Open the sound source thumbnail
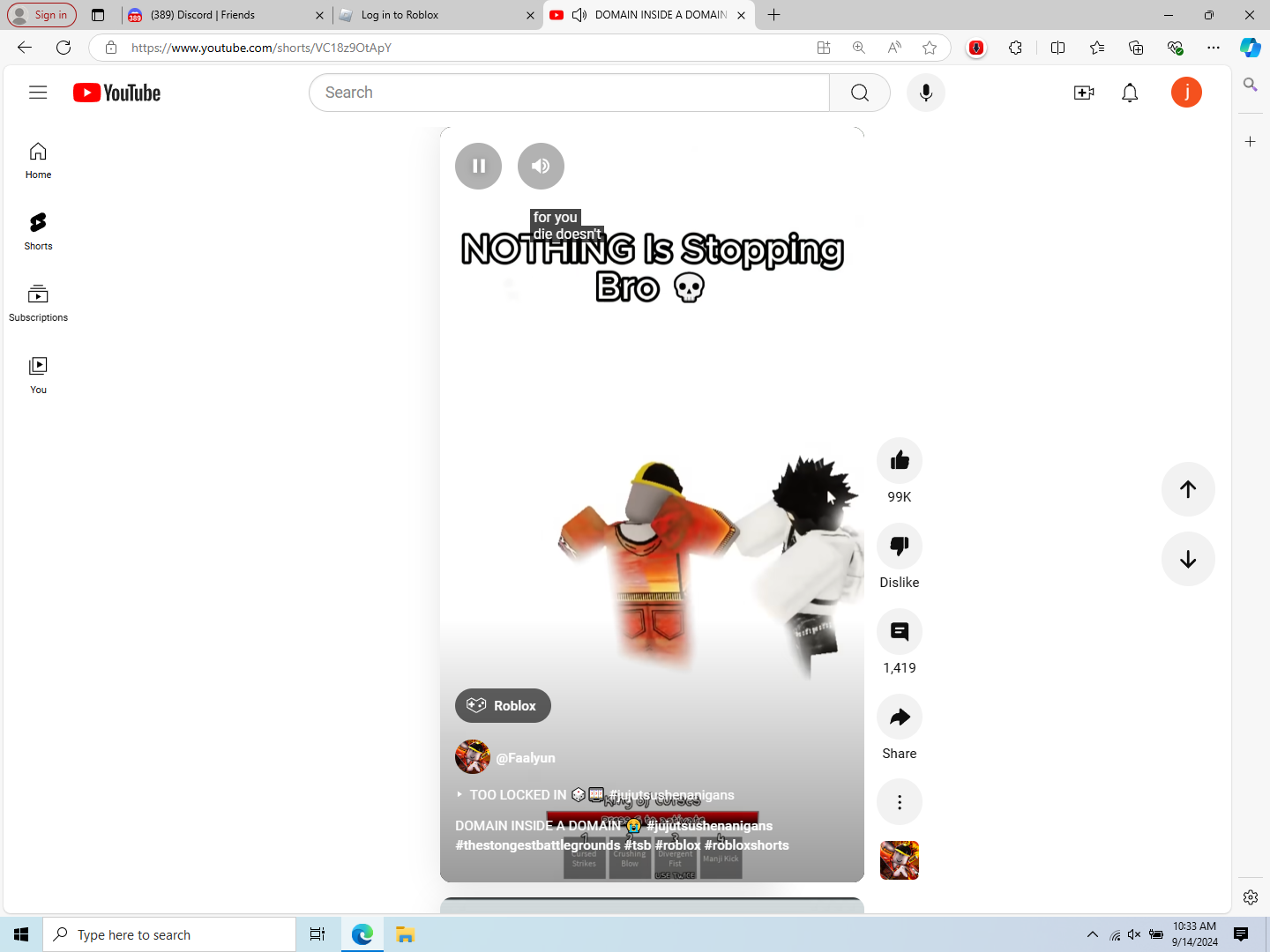Image resolution: width=1270 pixels, height=952 pixels. click(900, 860)
